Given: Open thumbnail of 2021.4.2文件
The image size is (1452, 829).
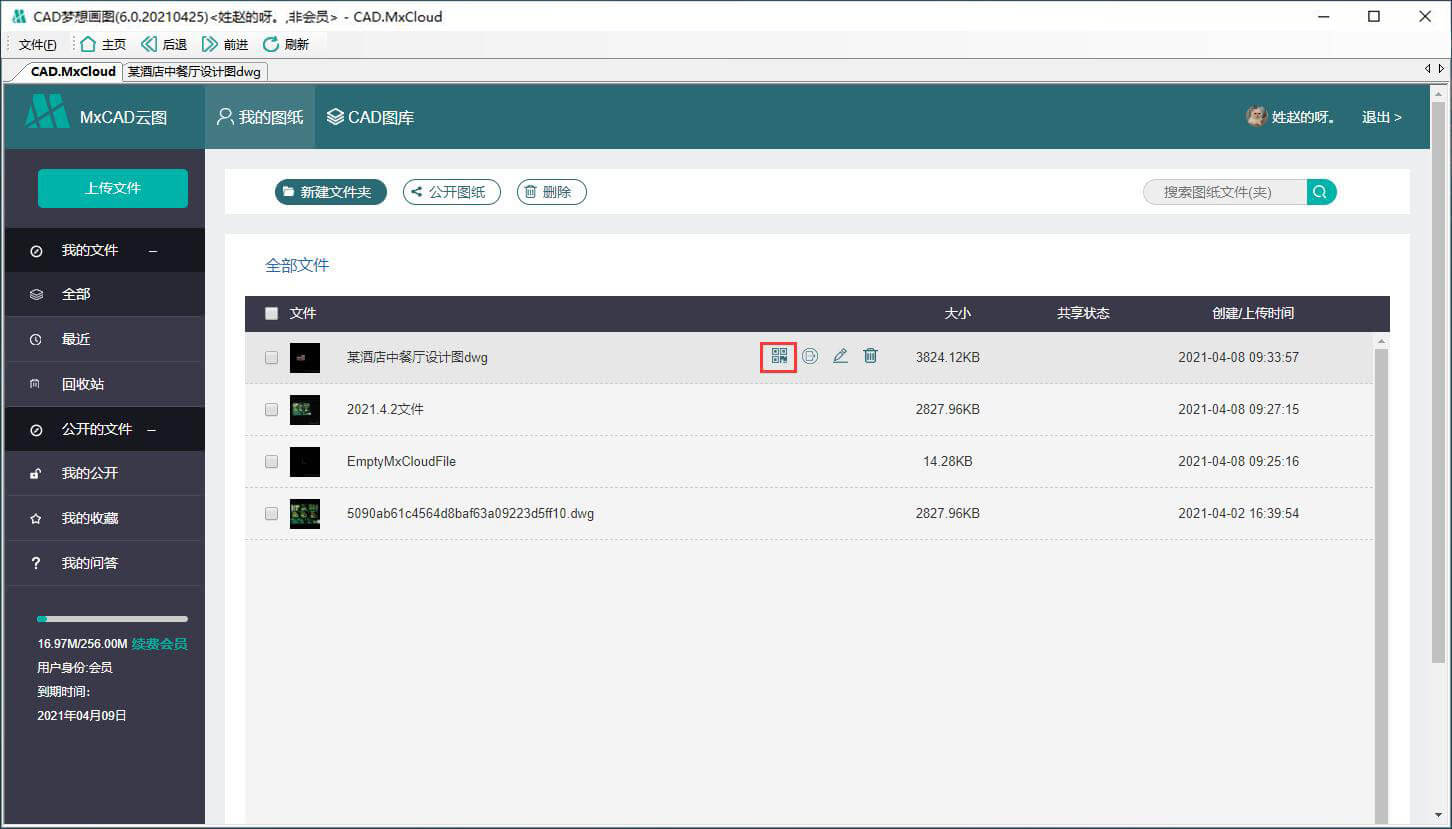Looking at the screenshot, I should click(305, 409).
